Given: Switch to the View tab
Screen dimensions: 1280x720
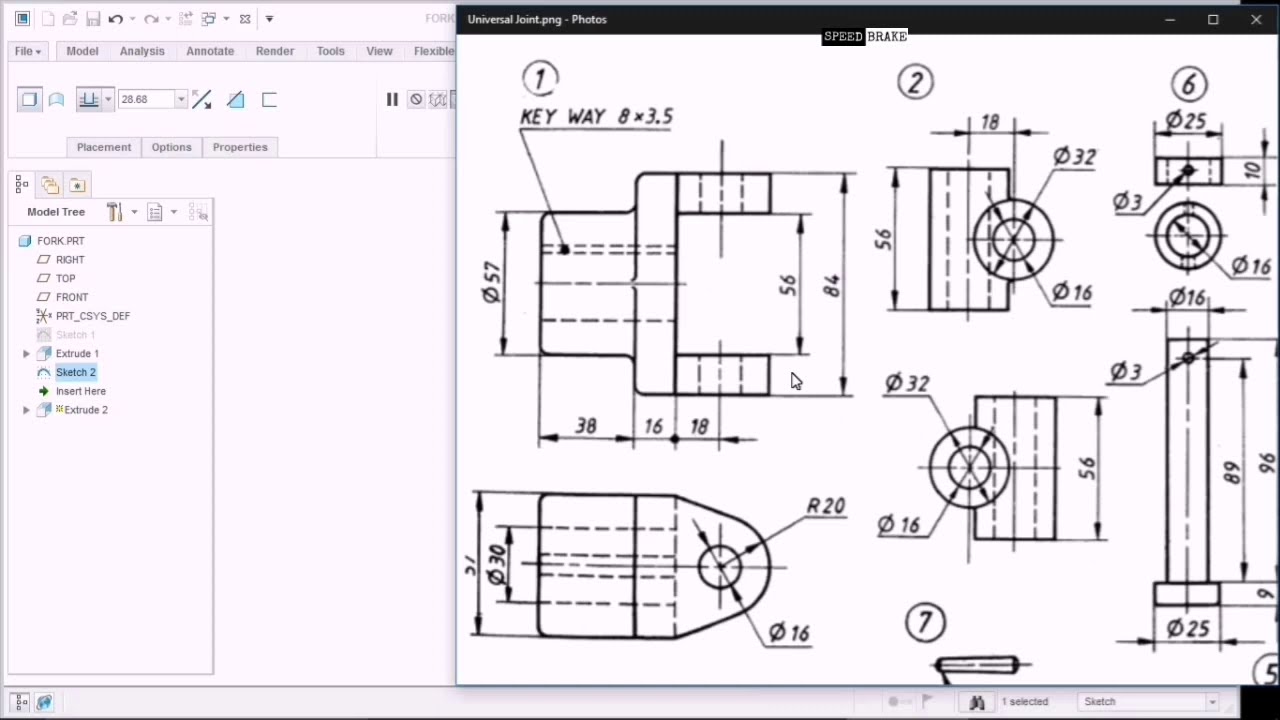Looking at the screenshot, I should click(x=379, y=51).
